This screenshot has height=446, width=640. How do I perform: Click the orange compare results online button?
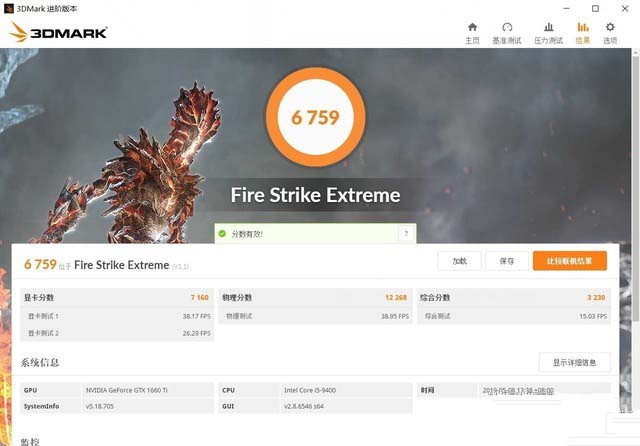tap(570, 261)
